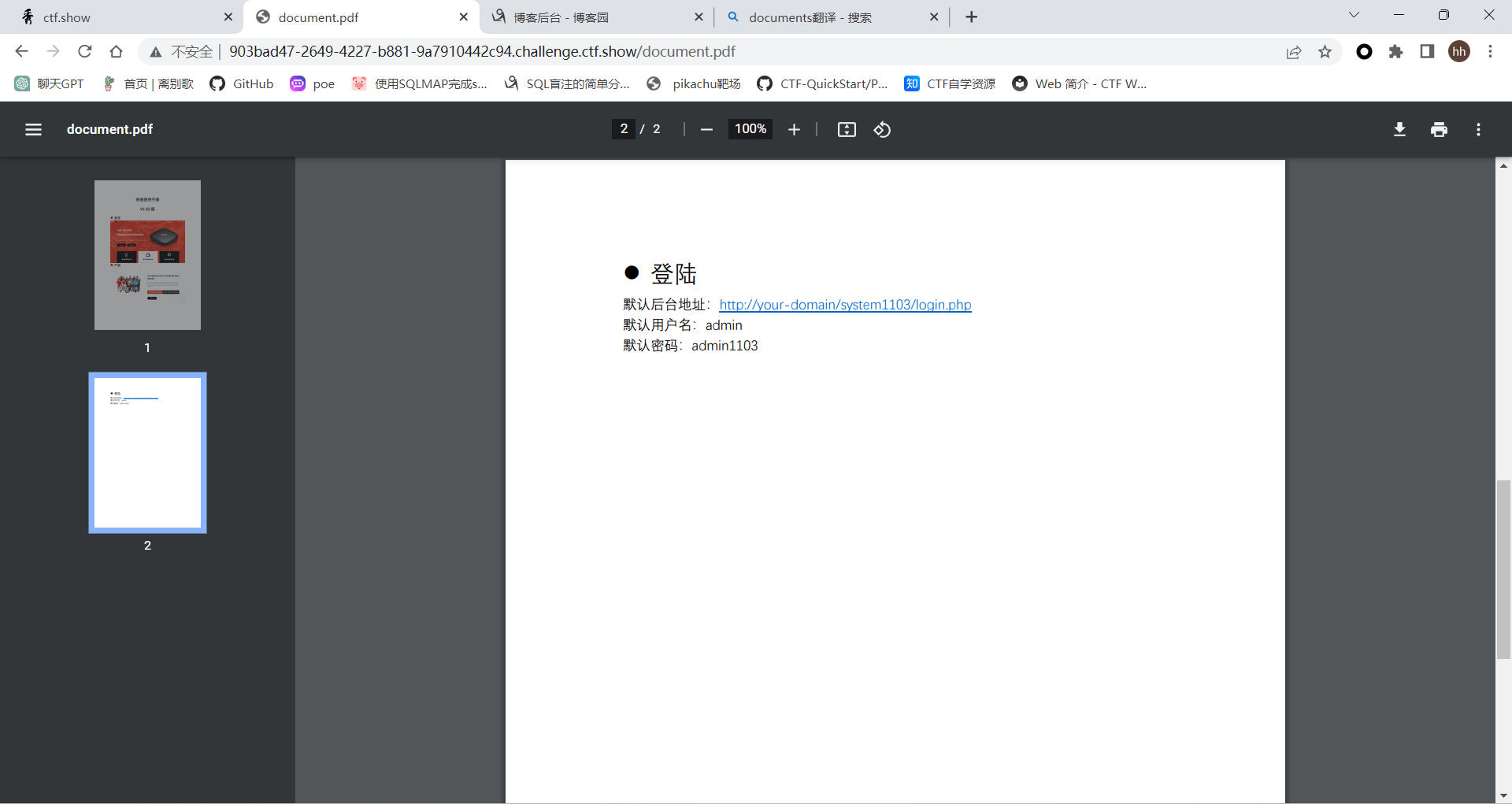
Task: Click the scrollbar up arrow
Action: click(x=1503, y=165)
